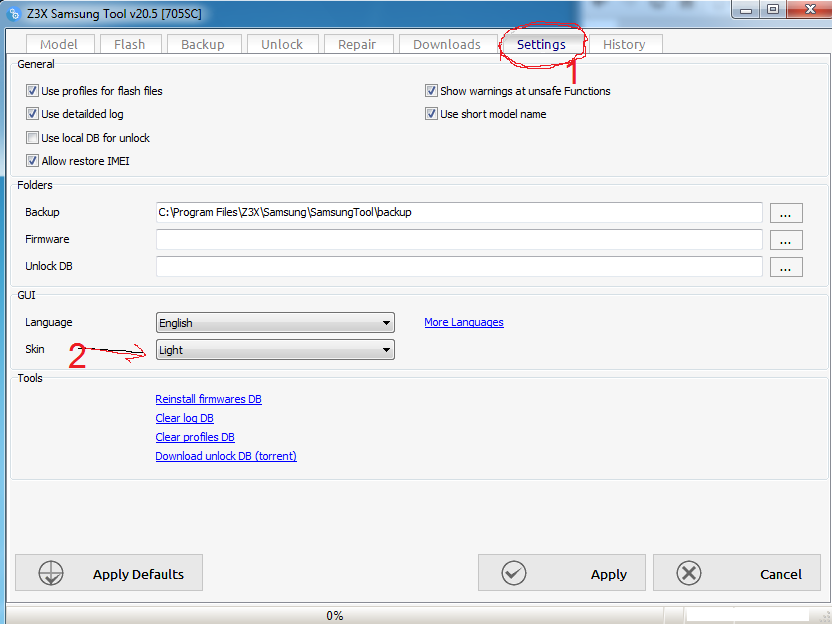Click the Apply button
832x624 pixels.
pyautogui.click(x=561, y=573)
